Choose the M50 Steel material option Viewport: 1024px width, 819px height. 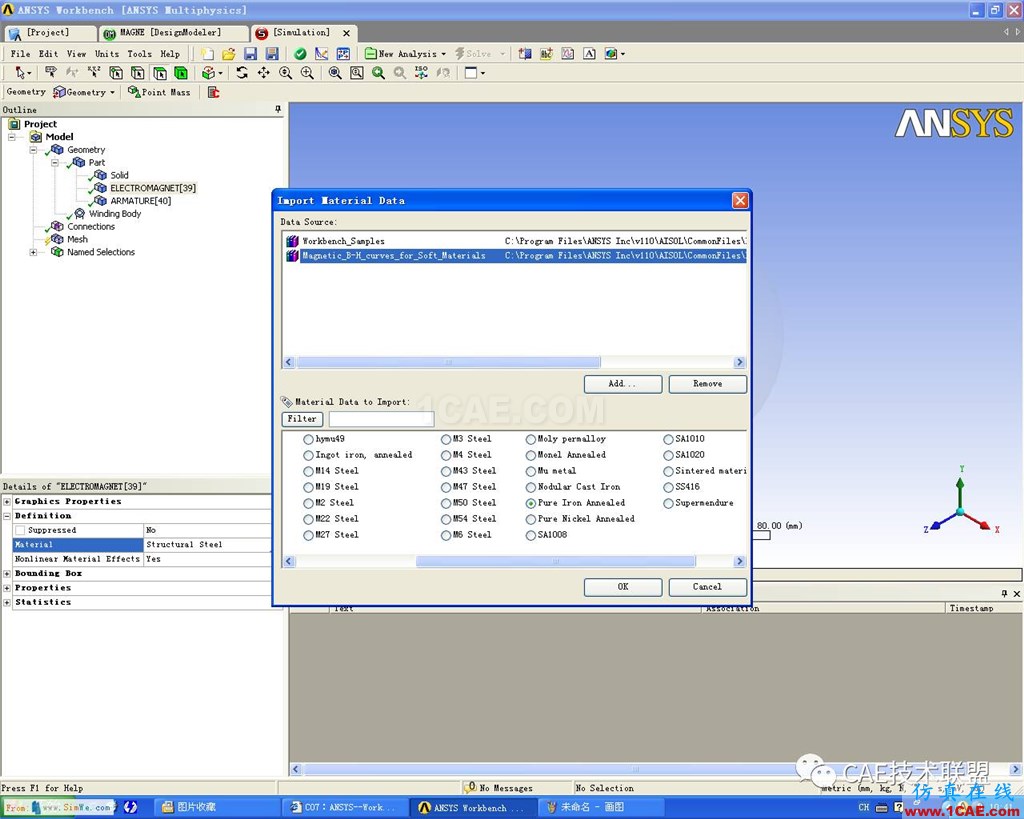click(445, 504)
